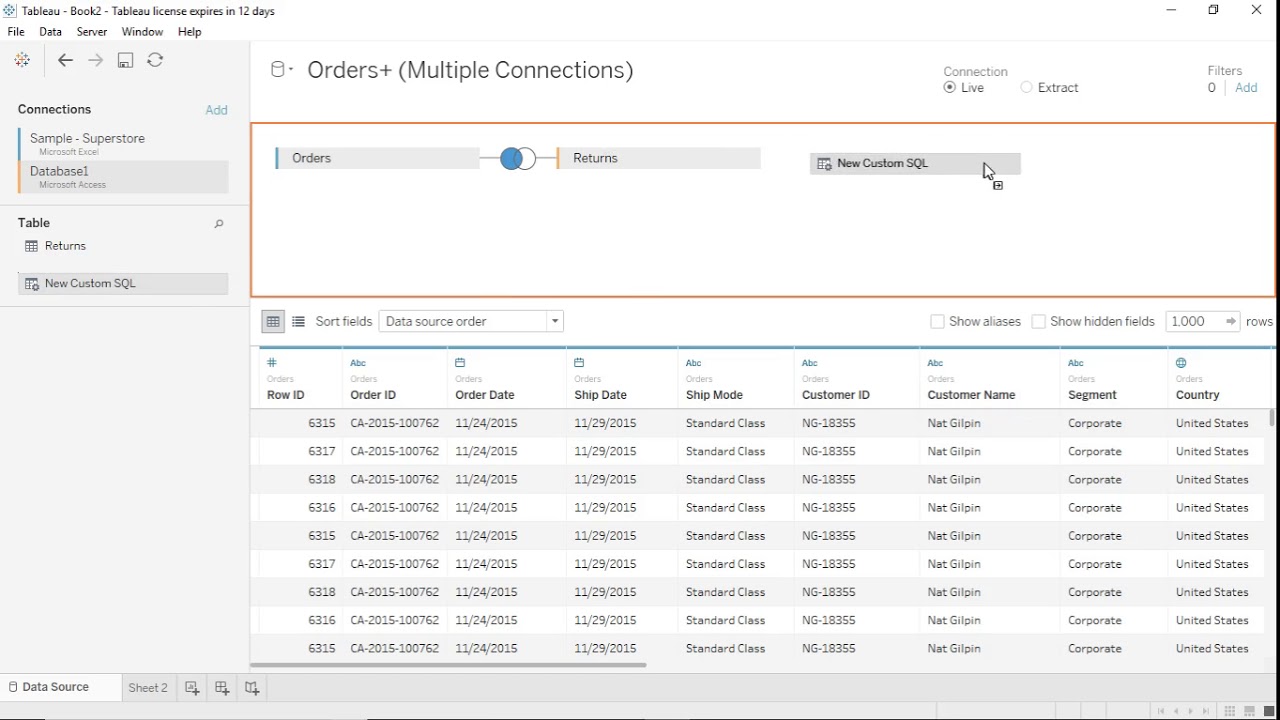
Task: Go back with the undo arrow
Action: click(x=65, y=61)
